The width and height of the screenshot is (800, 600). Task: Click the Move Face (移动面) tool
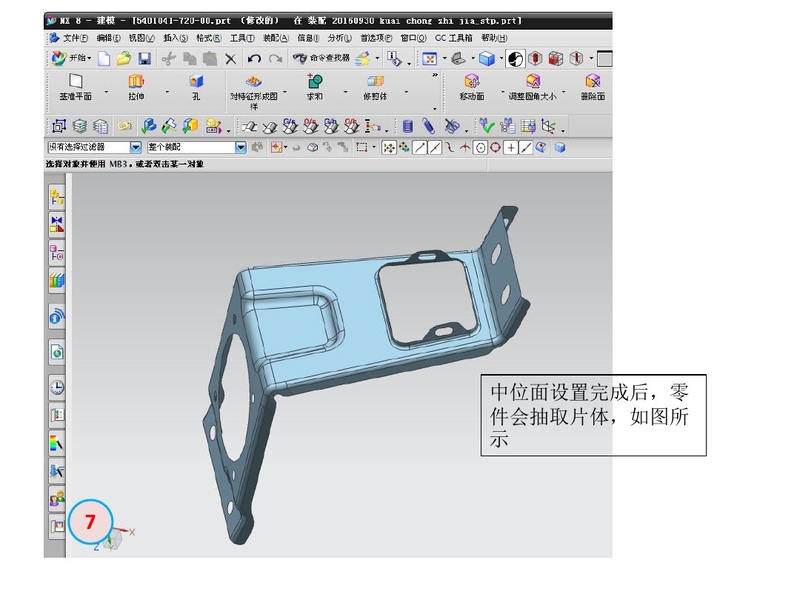tap(472, 87)
